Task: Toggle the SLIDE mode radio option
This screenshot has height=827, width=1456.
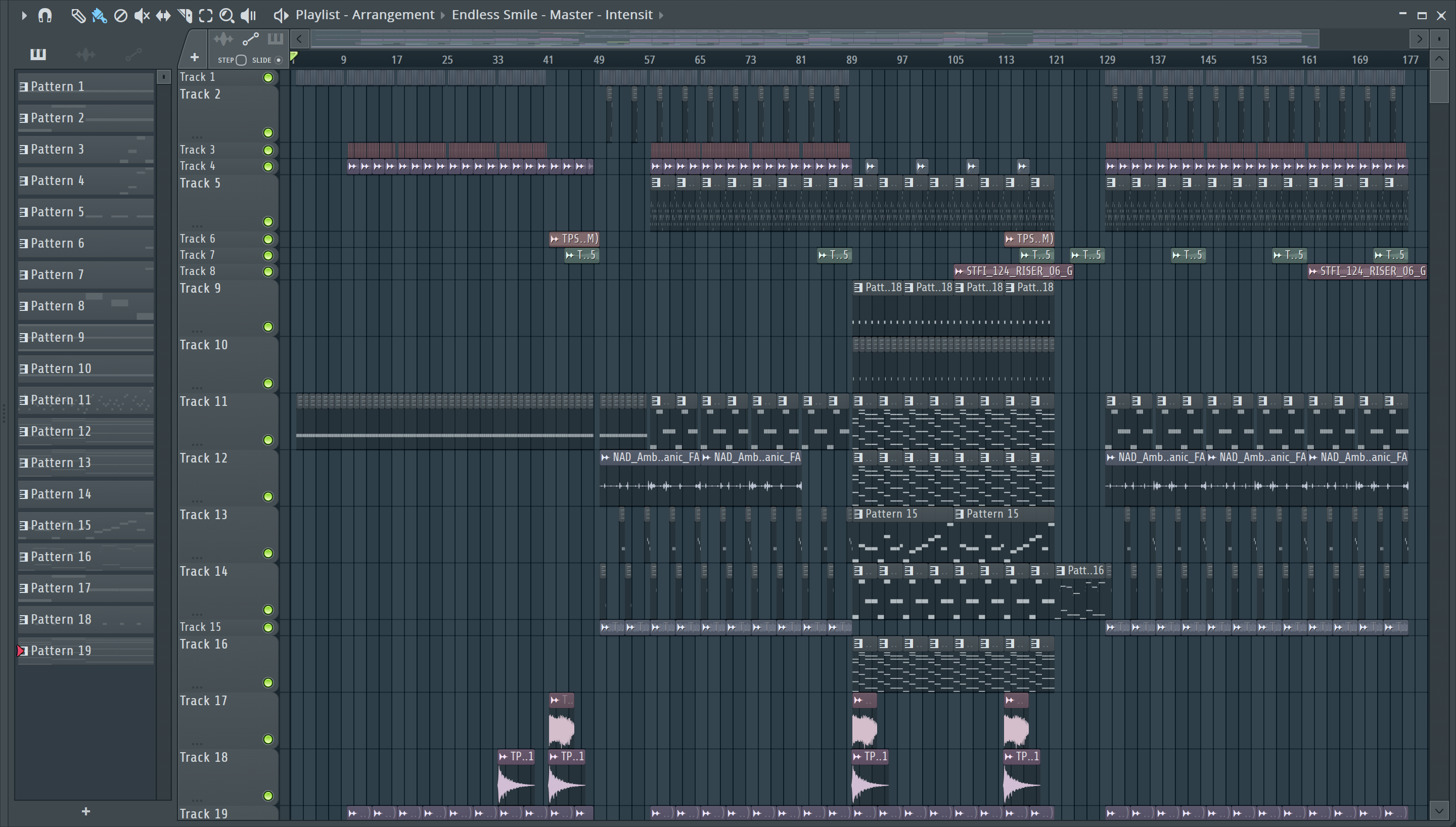Action: pos(278,60)
